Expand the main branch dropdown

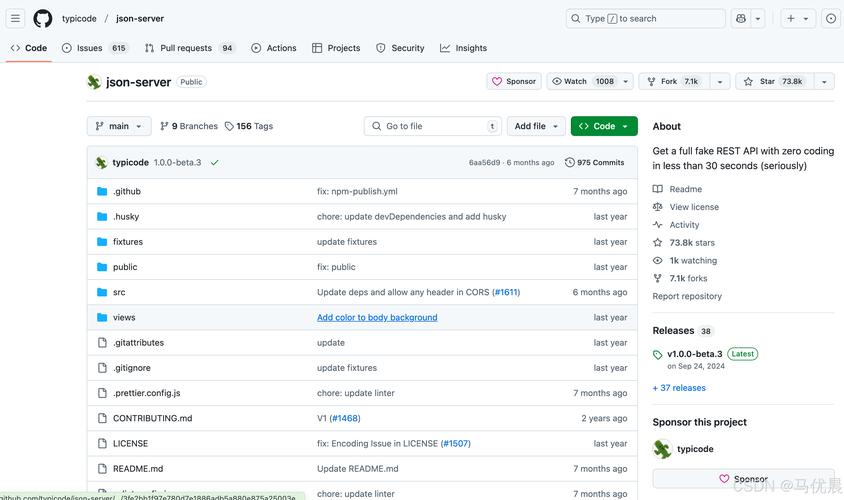tap(118, 126)
